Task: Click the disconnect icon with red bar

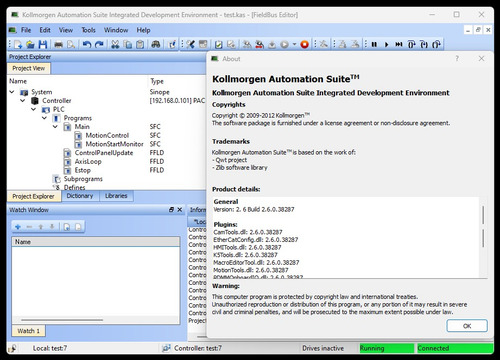Action: tap(259, 44)
